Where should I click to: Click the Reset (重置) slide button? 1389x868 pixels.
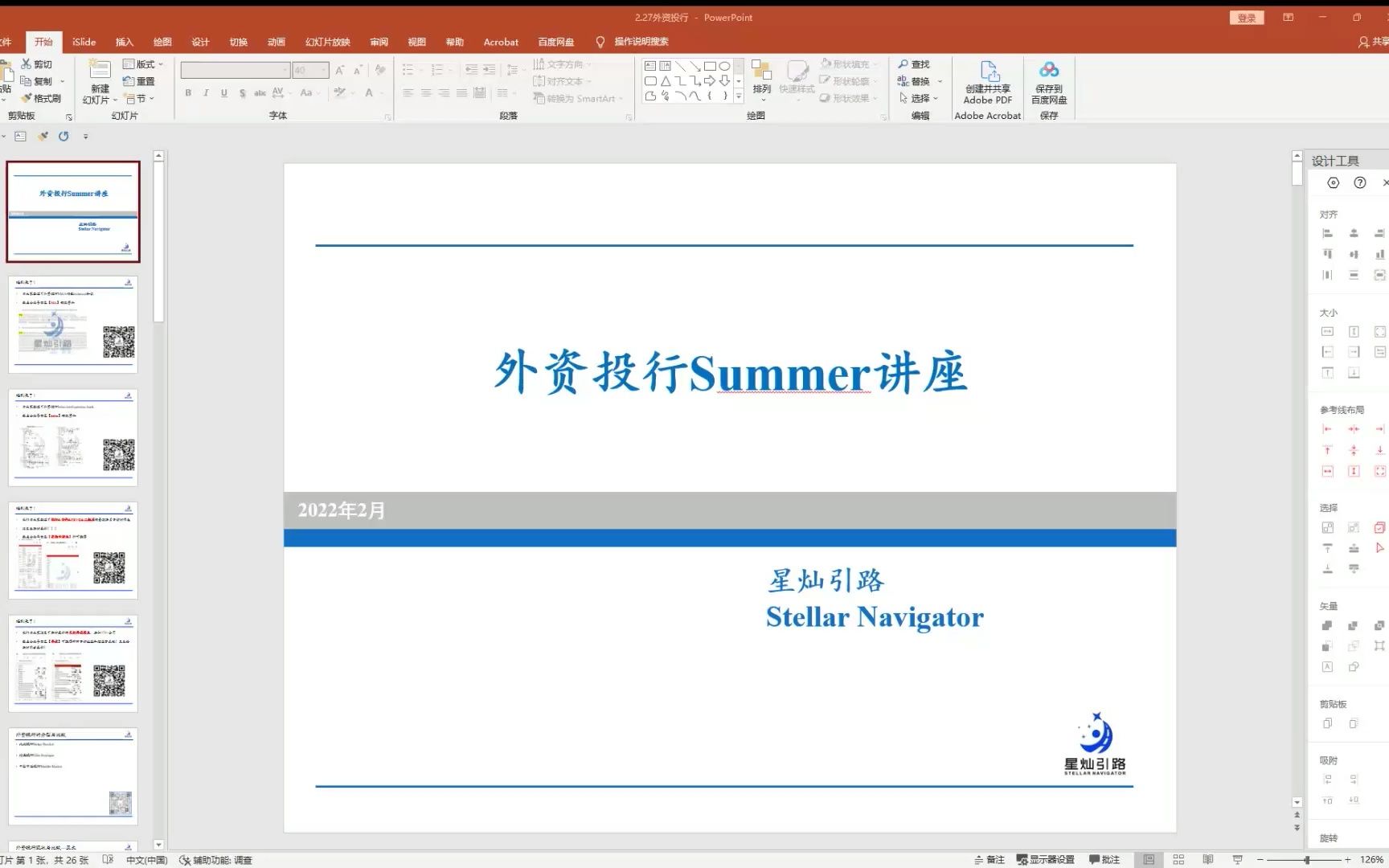point(138,81)
